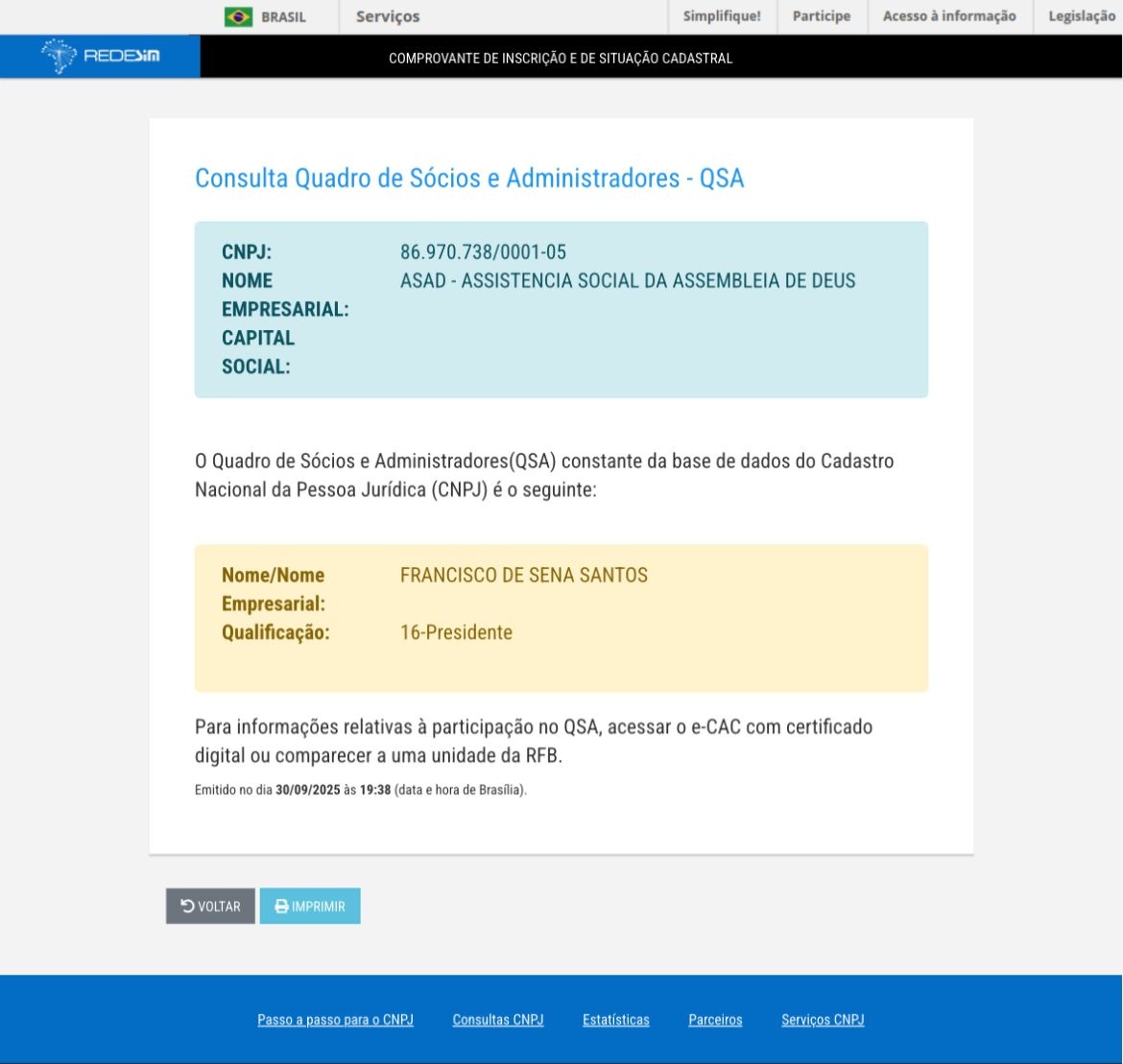
Task: Click the REDESIM logo
Action: click(x=100, y=56)
